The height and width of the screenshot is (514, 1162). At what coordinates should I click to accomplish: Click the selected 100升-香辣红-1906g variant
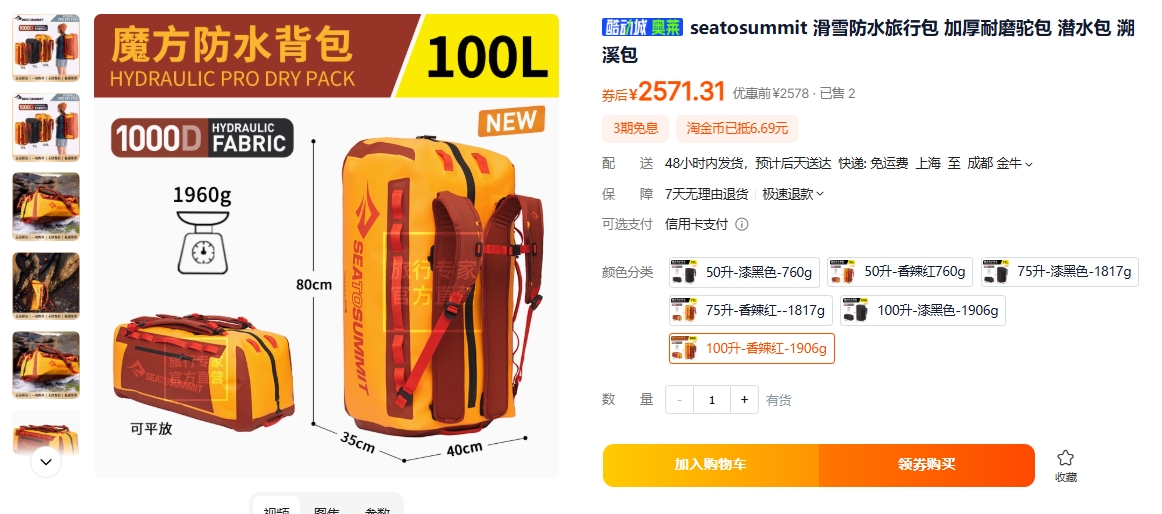[x=751, y=348]
